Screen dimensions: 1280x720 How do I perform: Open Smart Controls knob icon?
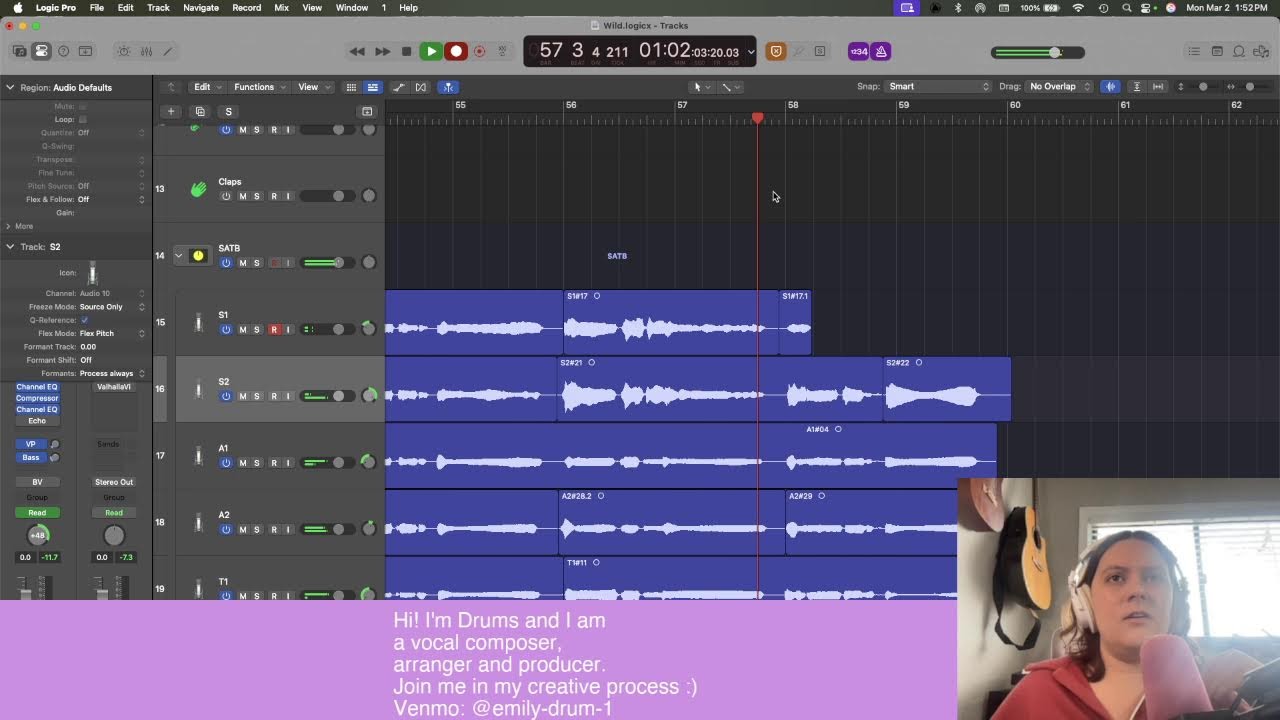124,51
